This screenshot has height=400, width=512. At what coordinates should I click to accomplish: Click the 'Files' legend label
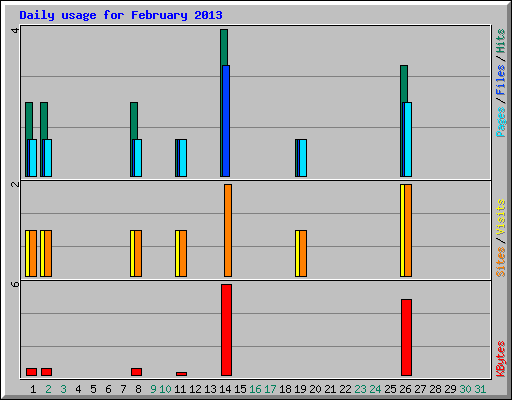pyautogui.click(x=500, y=79)
